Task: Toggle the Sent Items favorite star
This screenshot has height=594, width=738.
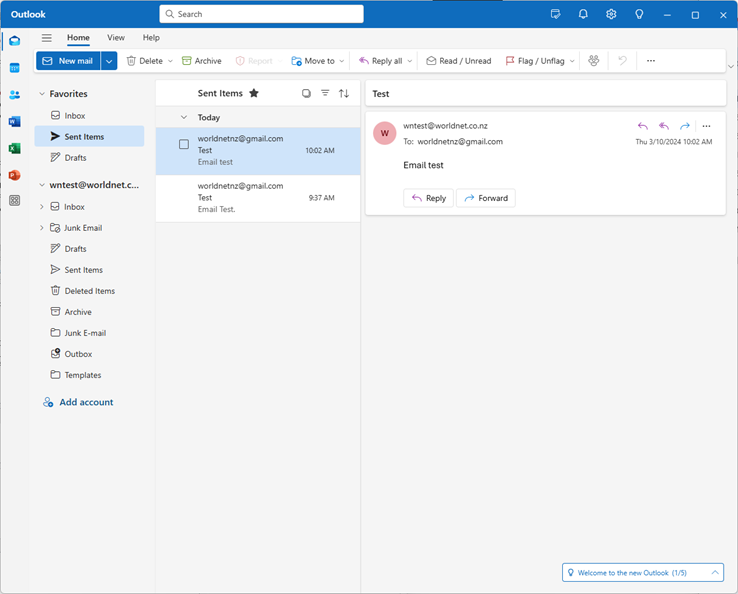Action: (254, 93)
